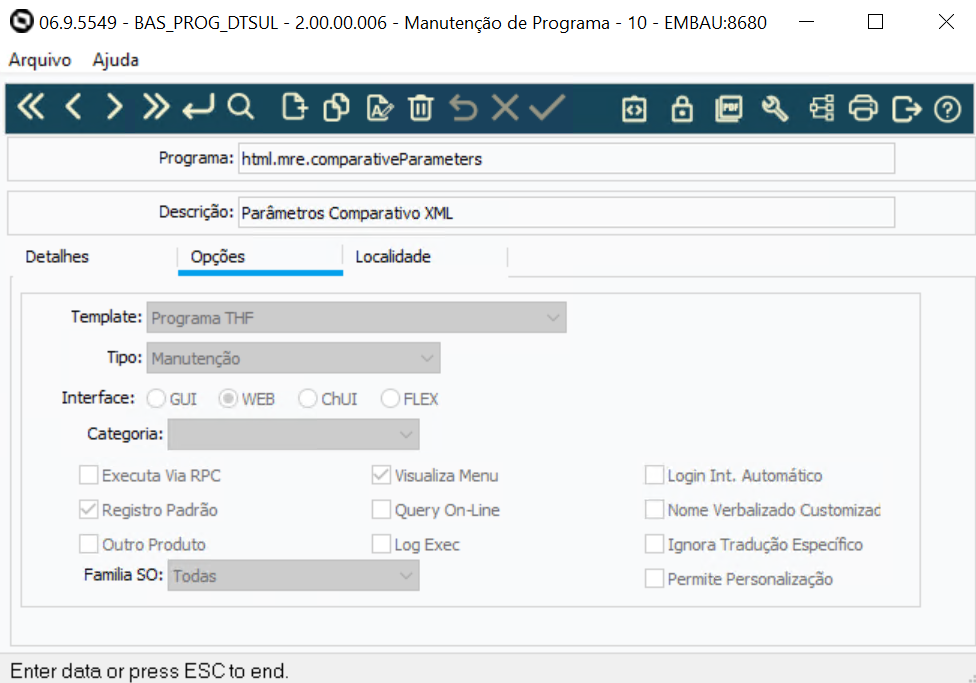Open the Familia SO dropdown
The image size is (976, 683).
pyautogui.click(x=293, y=575)
